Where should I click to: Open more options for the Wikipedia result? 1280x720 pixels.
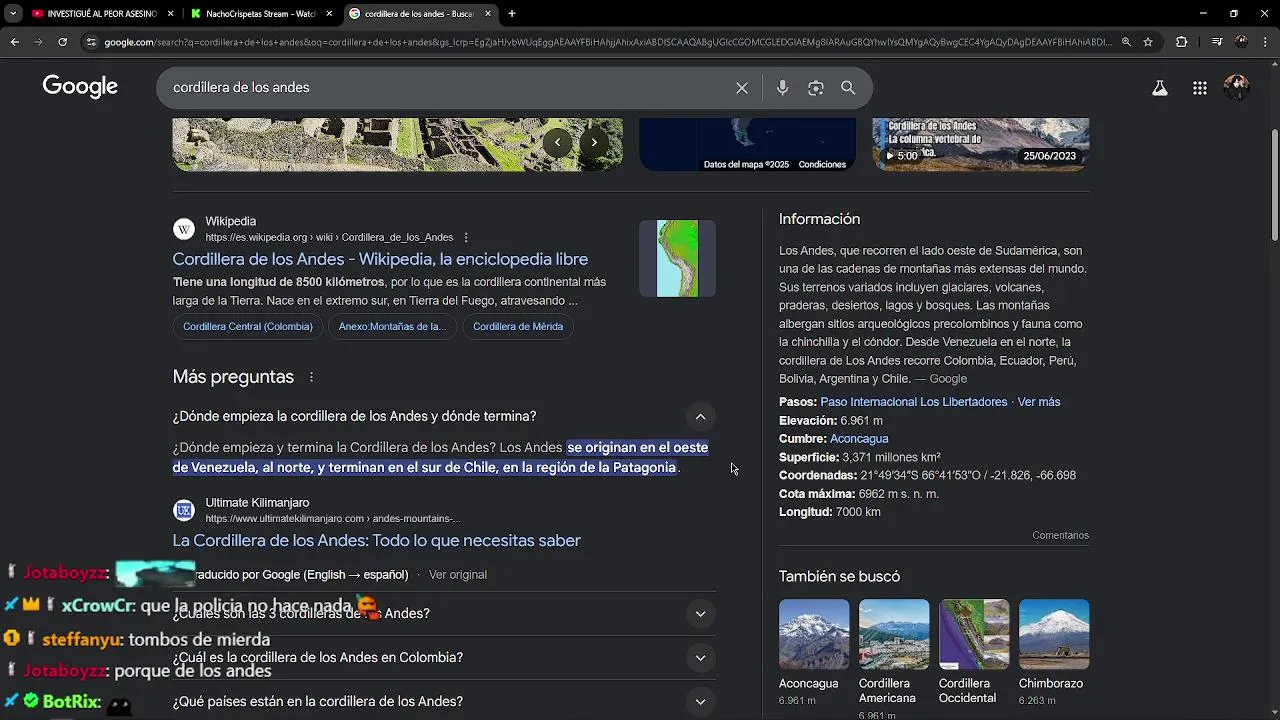tap(466, 237)
